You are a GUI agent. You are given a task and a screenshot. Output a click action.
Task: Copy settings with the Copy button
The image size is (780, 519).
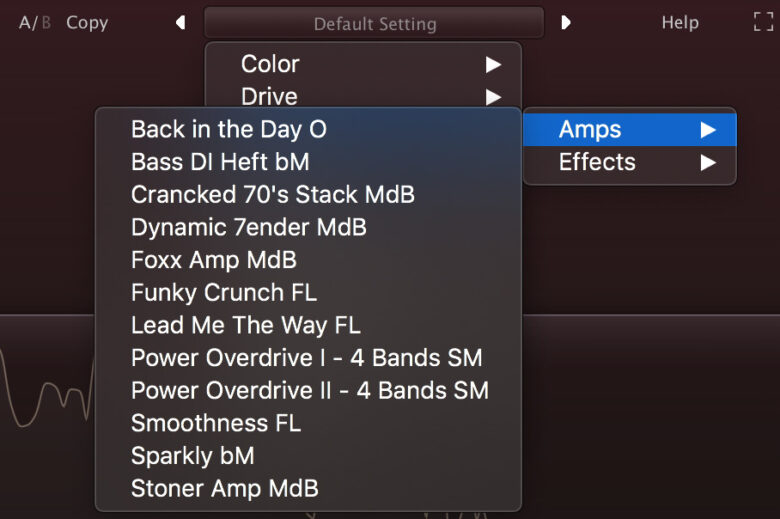pos(87,23)
